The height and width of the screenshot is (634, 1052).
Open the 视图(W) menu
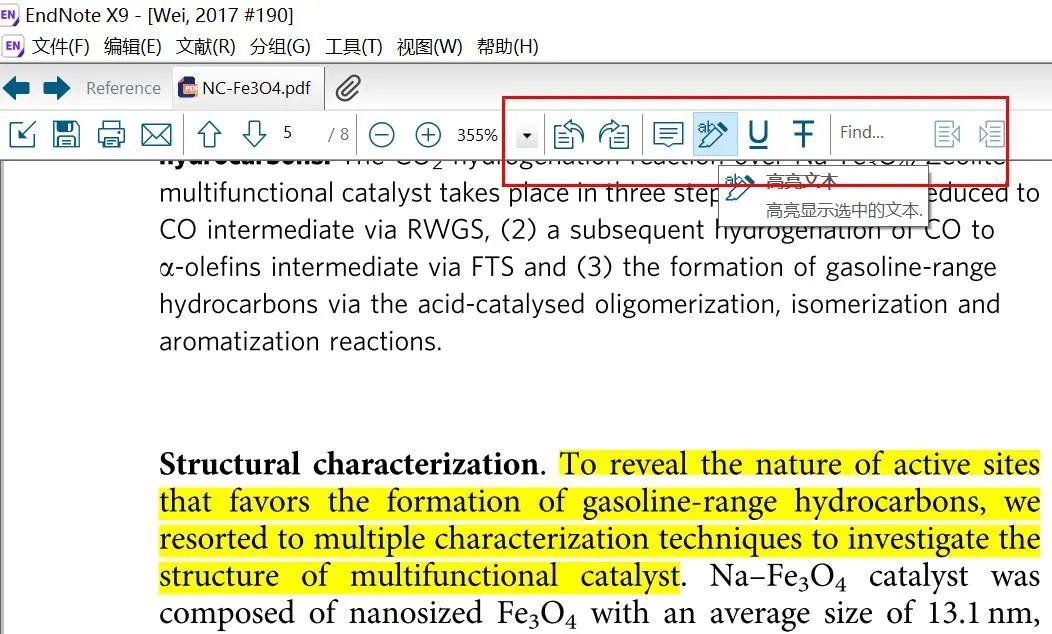coord(429,46)
